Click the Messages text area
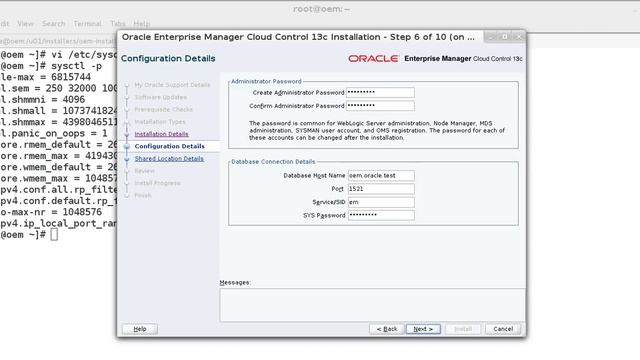640x360 pixels. tap(372, 305)
